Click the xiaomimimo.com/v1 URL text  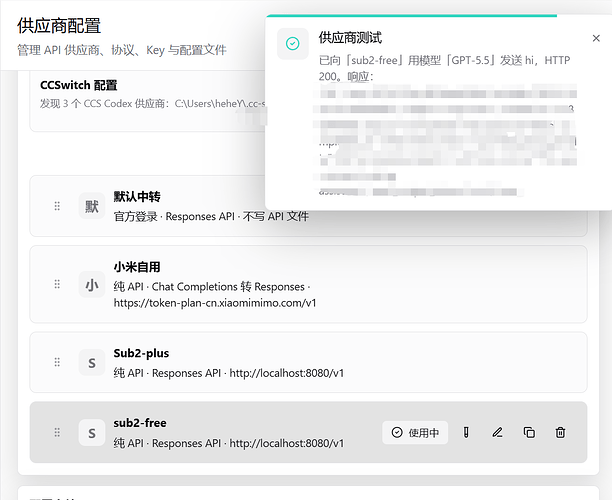click(x=215, y=303)
